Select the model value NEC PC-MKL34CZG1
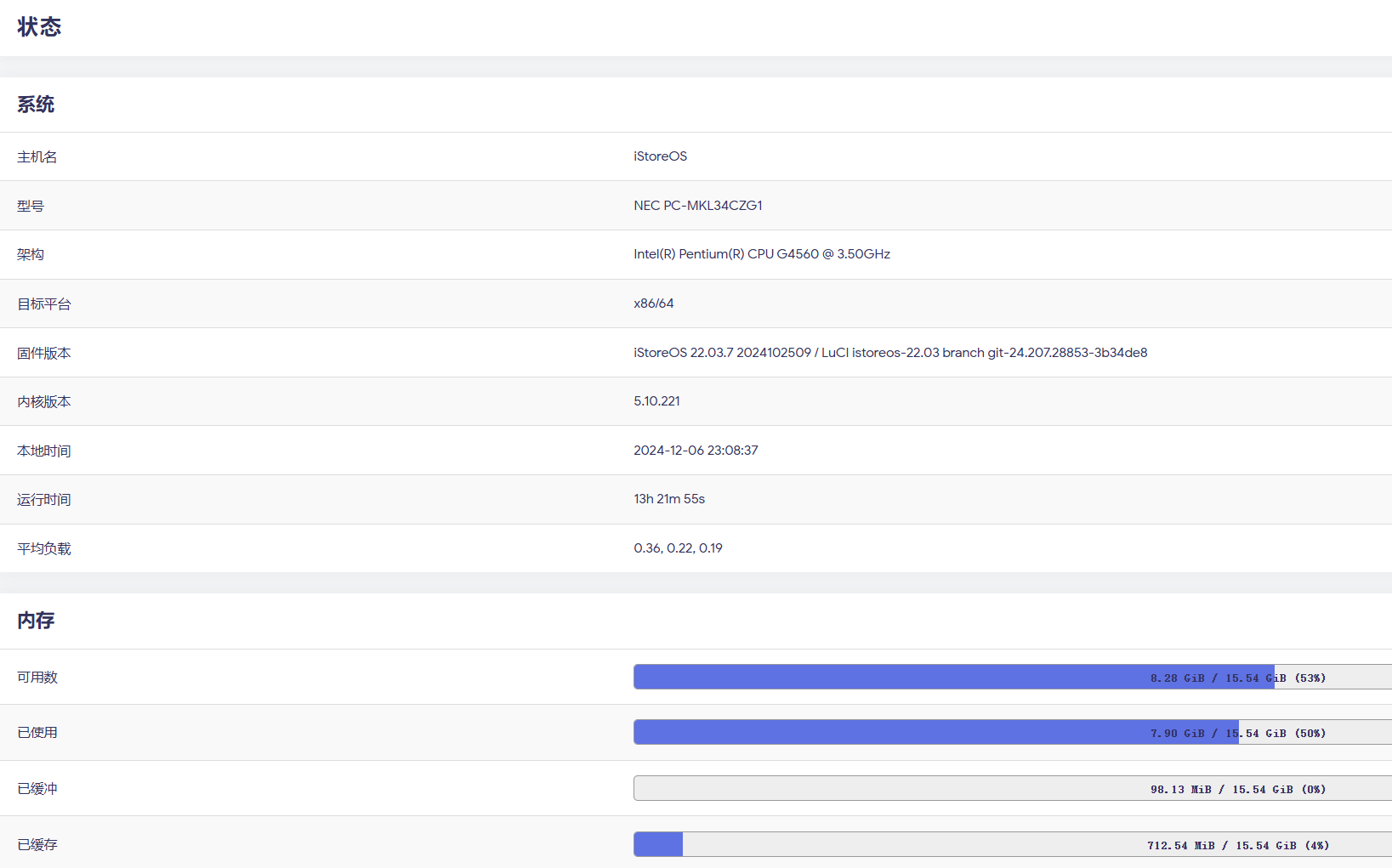Screen dimensions: 1392x868 click(698, 206)
